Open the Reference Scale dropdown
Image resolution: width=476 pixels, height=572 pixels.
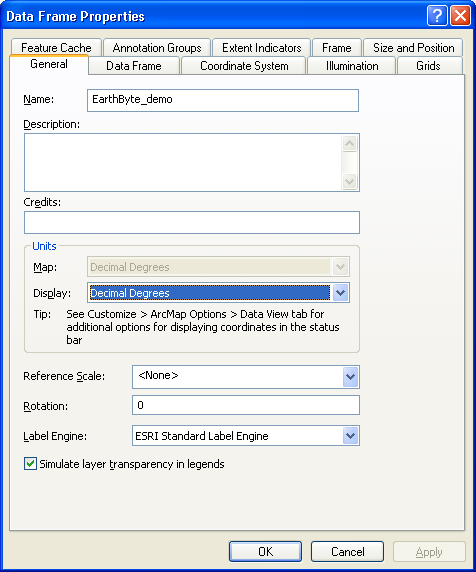click(x=351, y=376)
